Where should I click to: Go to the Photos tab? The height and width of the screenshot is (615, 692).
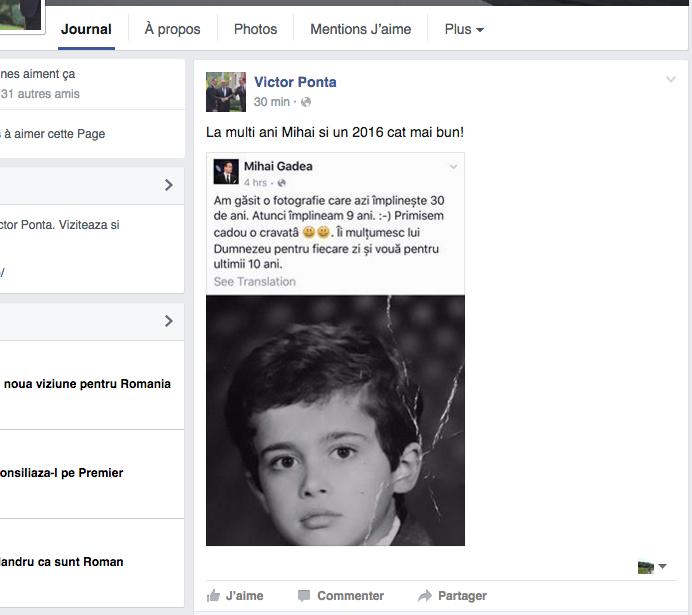[255, 29]
